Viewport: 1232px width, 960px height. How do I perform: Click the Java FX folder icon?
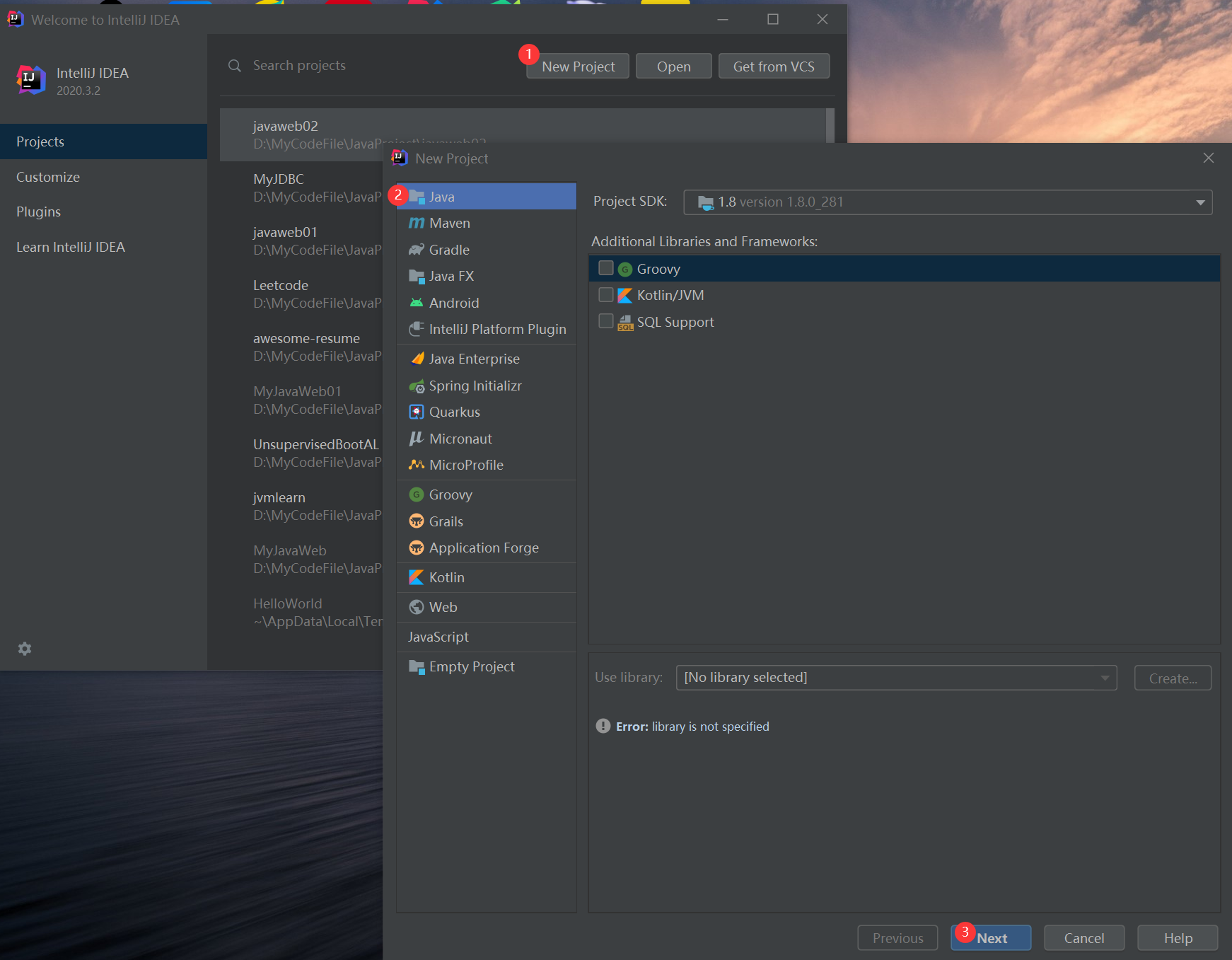point(417,277)
